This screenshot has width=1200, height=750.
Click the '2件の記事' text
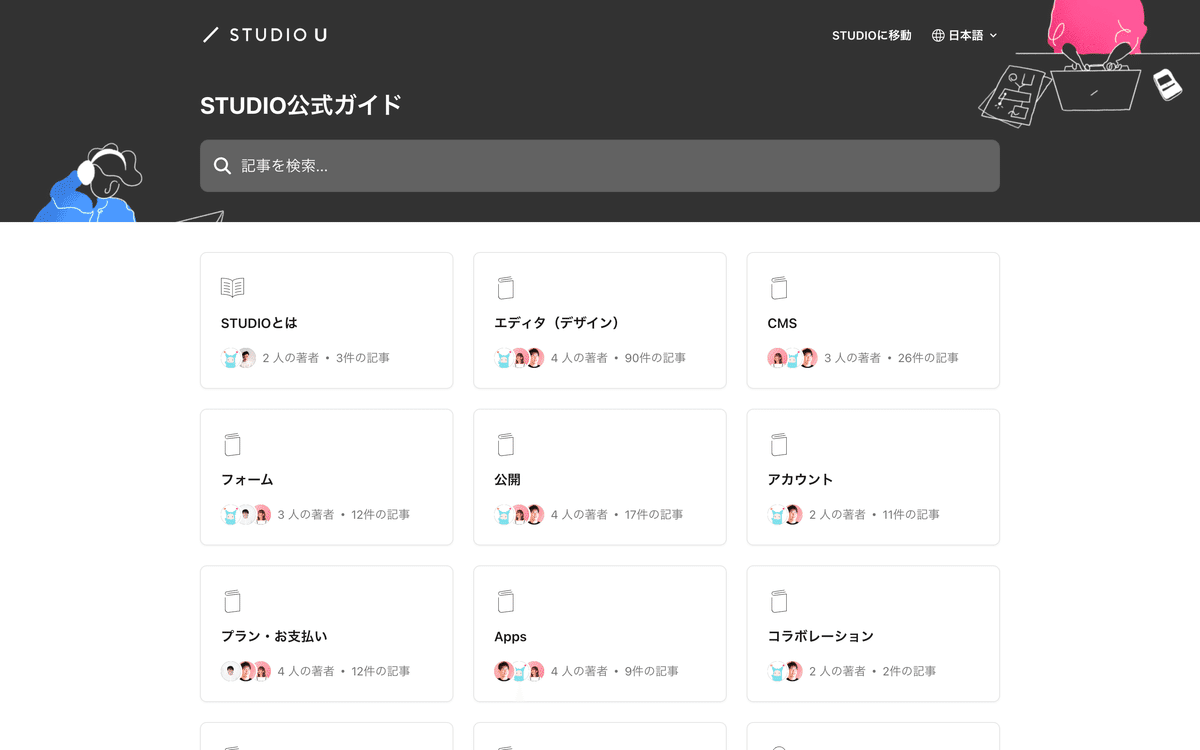click(910, 672)
